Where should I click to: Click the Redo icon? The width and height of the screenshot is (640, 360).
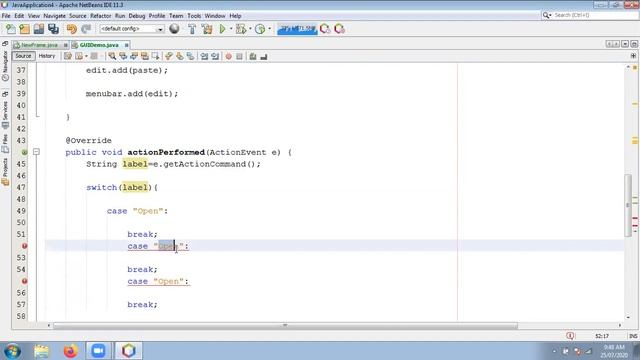[x=86, y=29]
